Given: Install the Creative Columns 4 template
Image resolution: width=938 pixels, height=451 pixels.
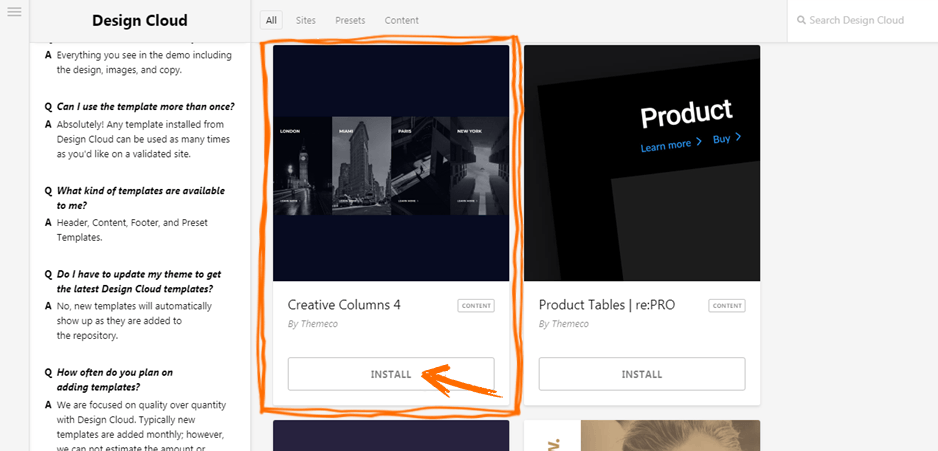Looking at the screenshot, I should pos(391,374).
